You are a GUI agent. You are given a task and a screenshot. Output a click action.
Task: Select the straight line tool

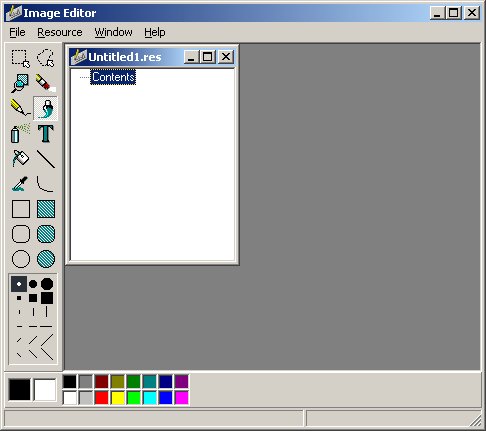tap(46, 159)
